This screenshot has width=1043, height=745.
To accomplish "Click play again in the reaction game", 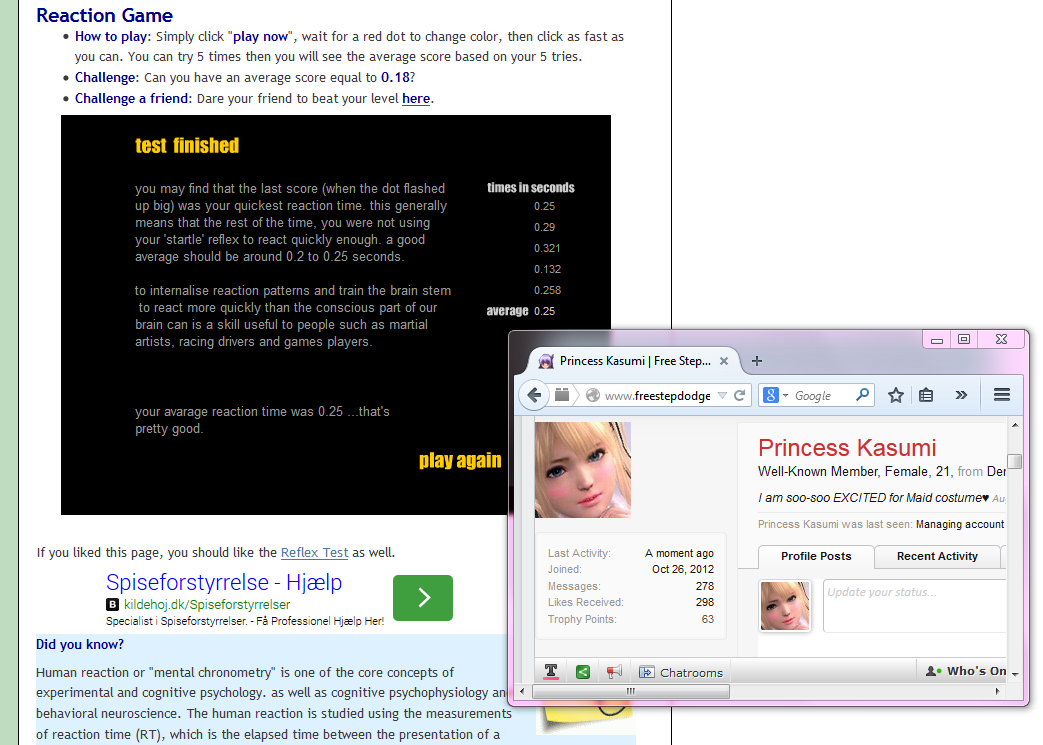I will tap(460, 460).
